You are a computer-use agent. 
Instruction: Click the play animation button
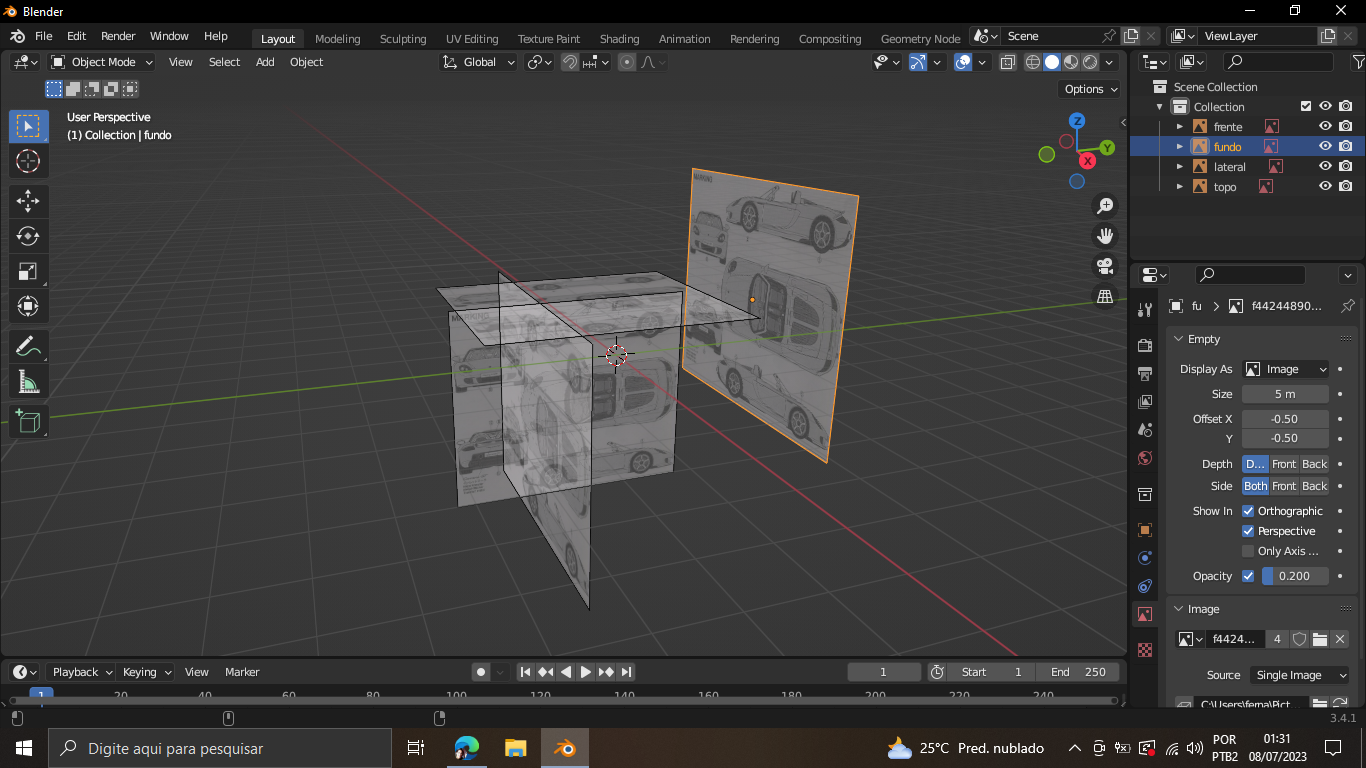point(586,672)
